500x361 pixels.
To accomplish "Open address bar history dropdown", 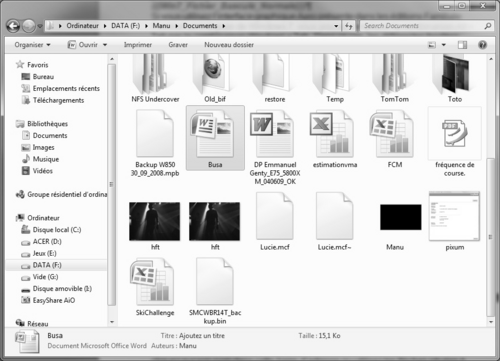I will 336,26.
